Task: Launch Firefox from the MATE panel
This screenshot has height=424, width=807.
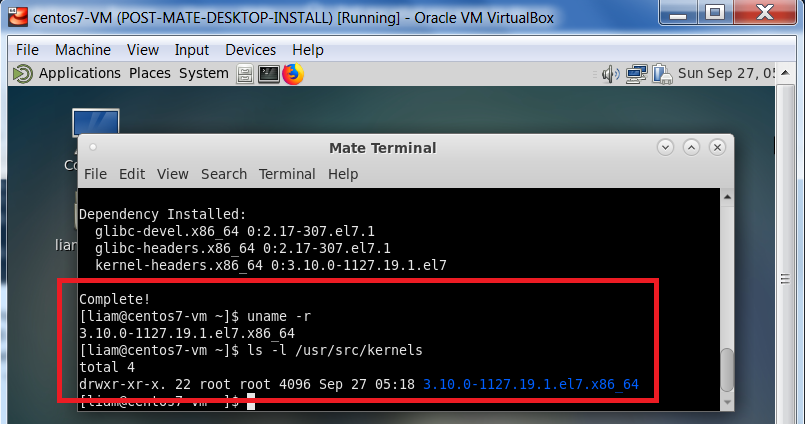Action: tap(292, 74)
